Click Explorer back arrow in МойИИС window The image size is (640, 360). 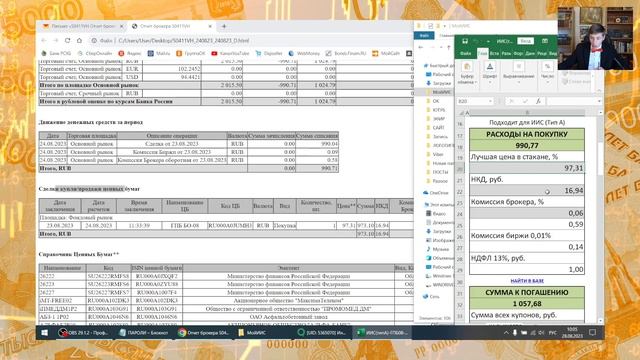tap(421, 48)
